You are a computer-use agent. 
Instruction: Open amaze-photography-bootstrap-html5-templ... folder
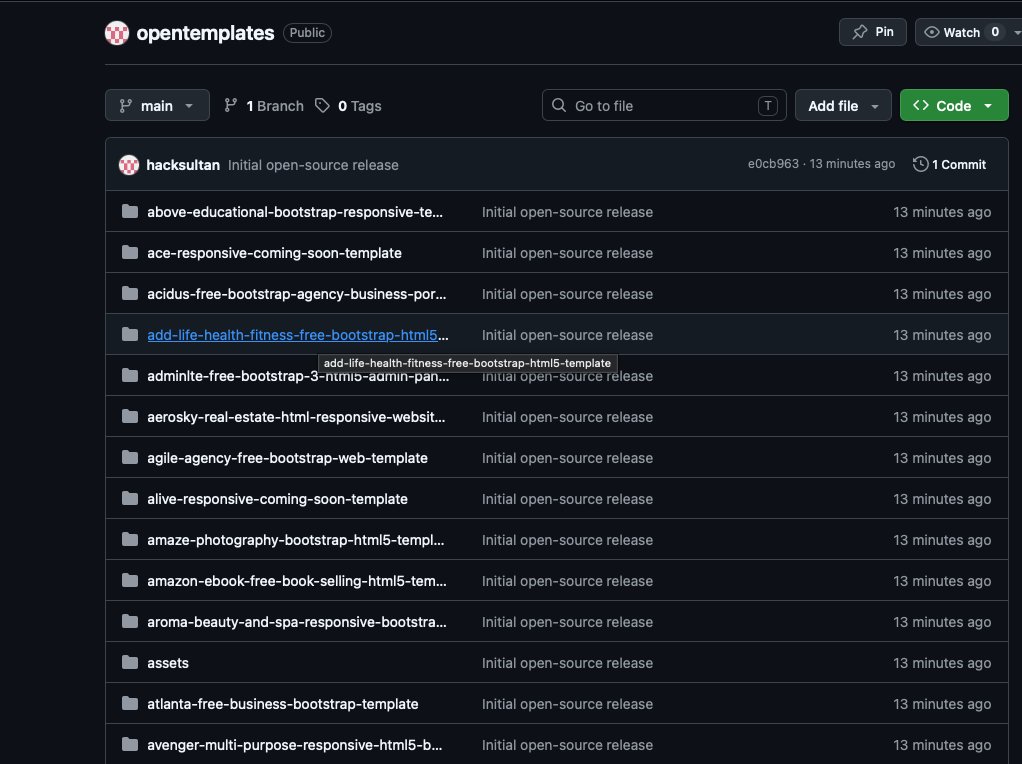point(296,540)
